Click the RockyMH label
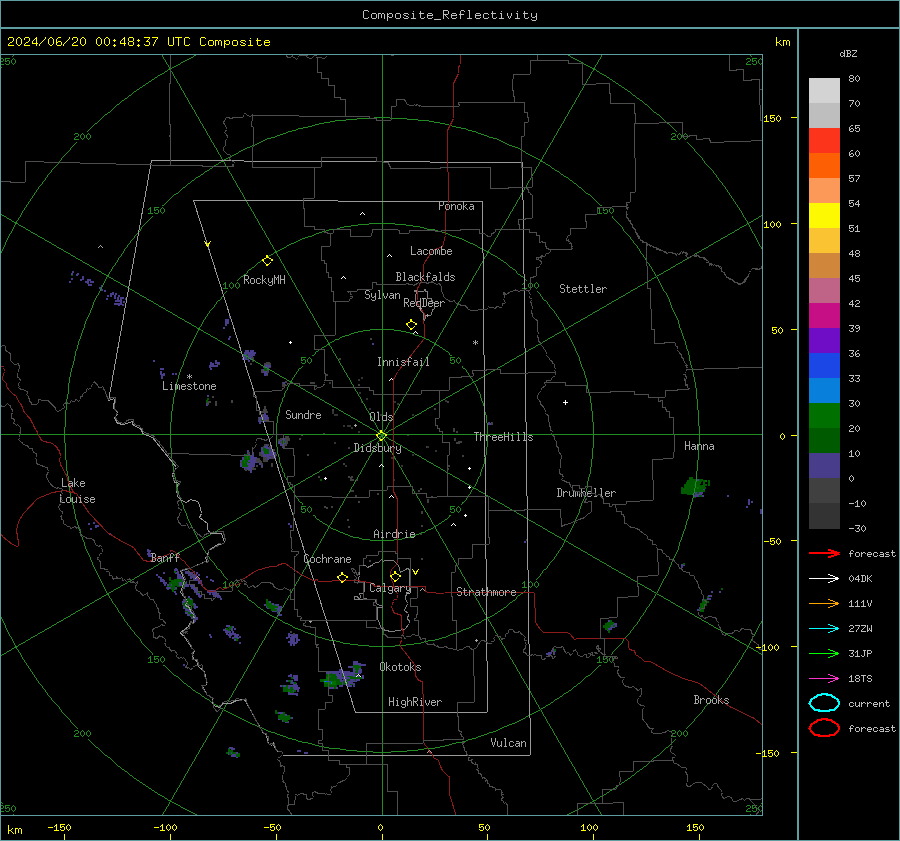The width and height of the screenshot is (900, 841). (264, 280)
